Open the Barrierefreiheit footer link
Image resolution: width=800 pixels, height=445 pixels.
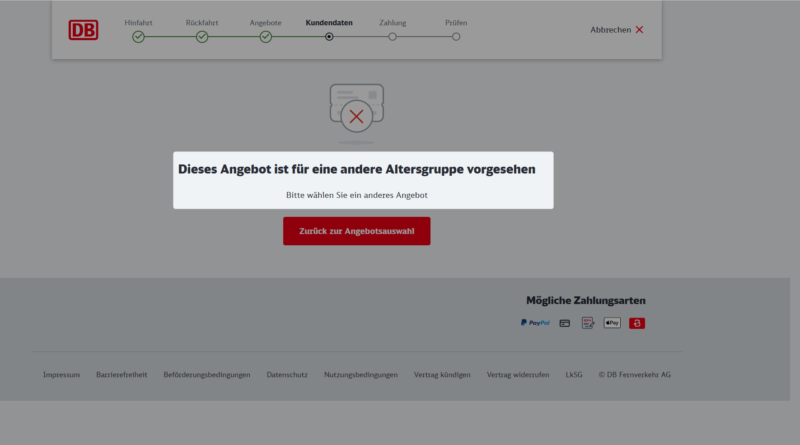pos(122,375)
